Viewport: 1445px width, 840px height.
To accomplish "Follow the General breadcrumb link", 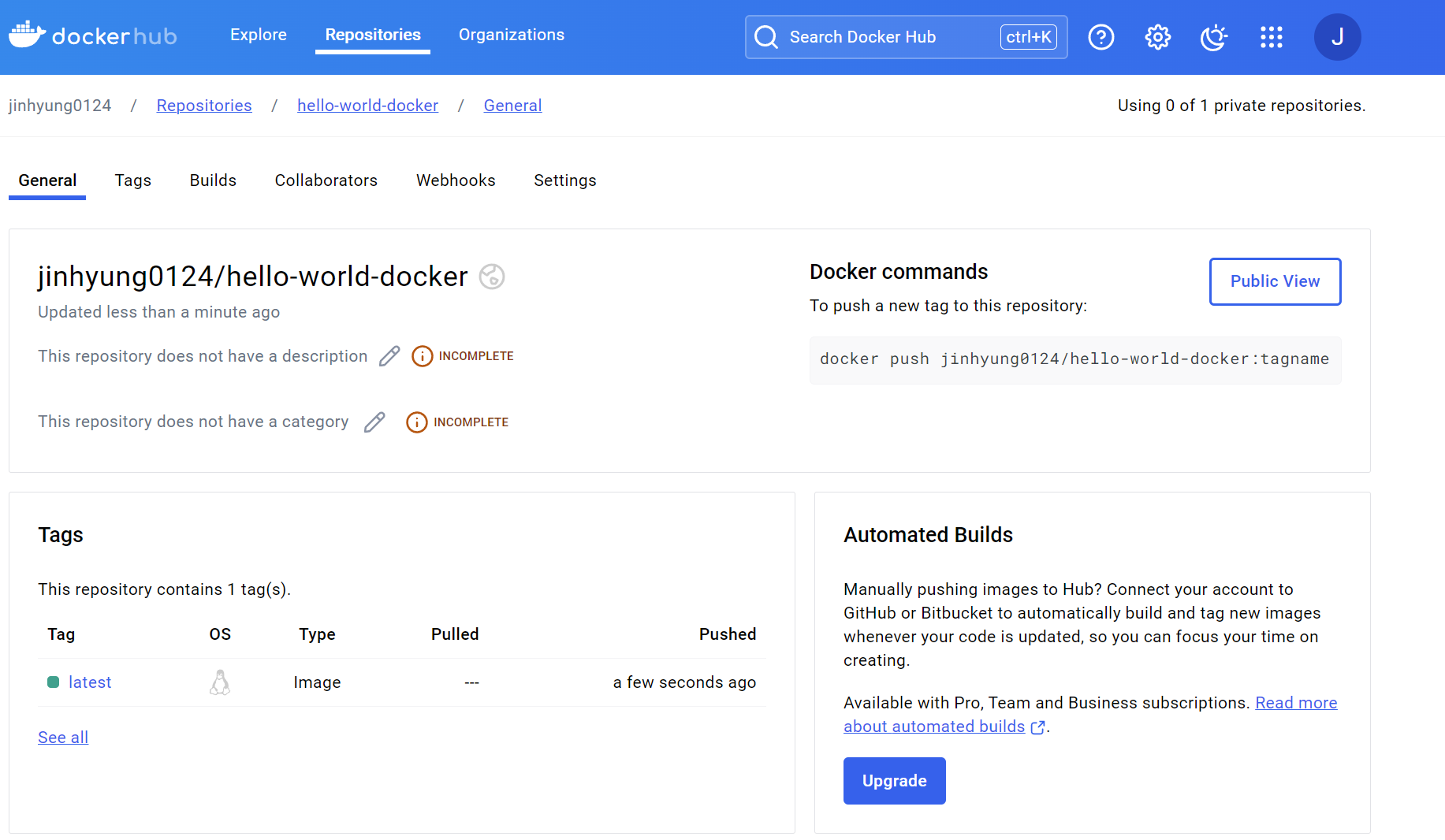I will [x=512, y=106].
